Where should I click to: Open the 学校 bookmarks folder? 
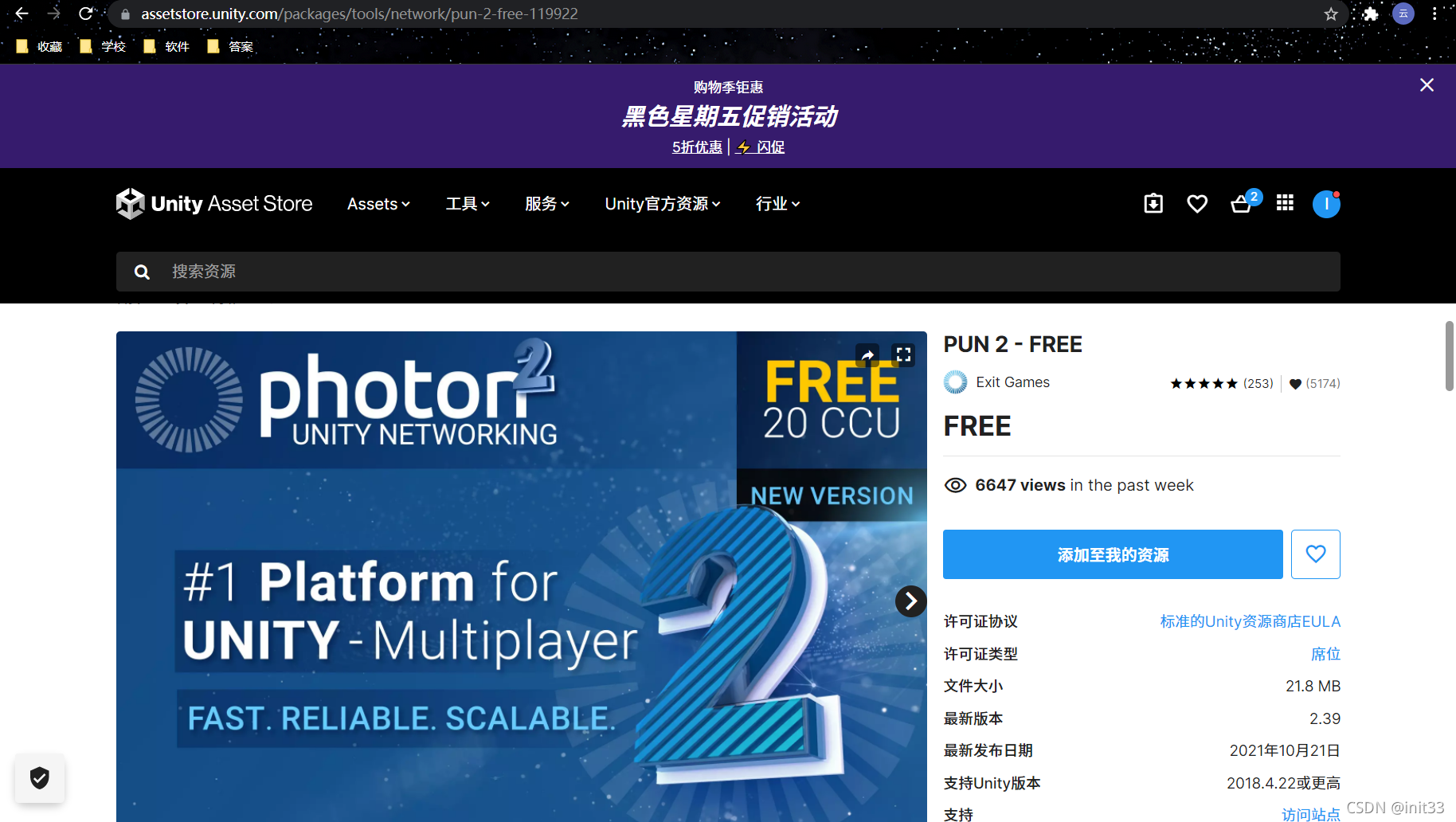103,46
